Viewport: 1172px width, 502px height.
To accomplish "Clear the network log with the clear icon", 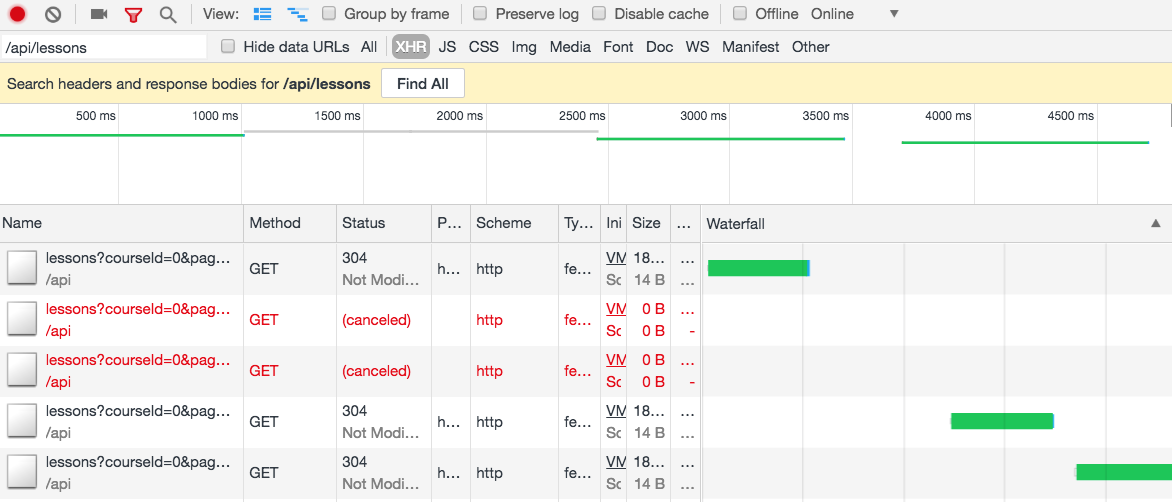I will coord(53,14).
